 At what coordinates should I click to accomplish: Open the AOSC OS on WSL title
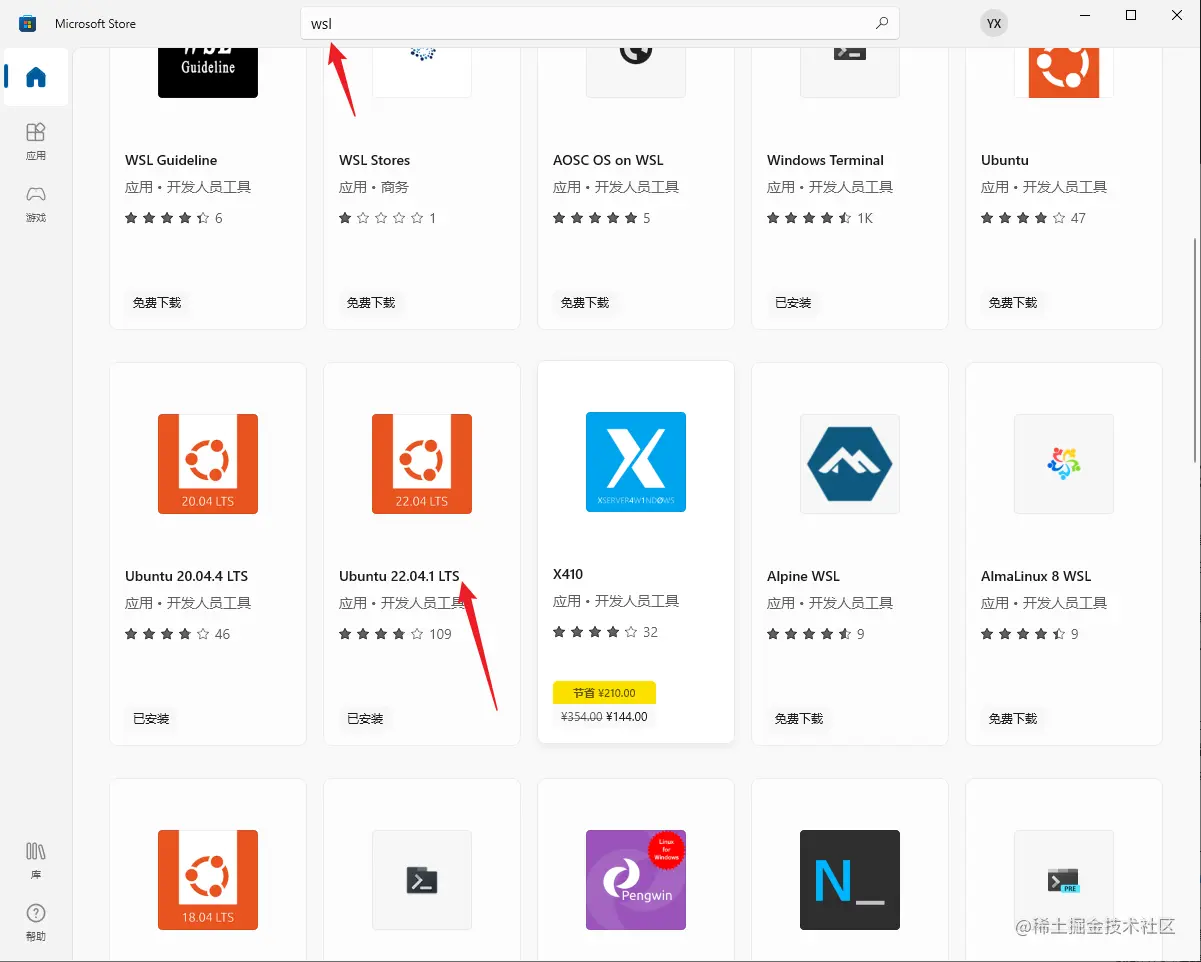(608, 160)
